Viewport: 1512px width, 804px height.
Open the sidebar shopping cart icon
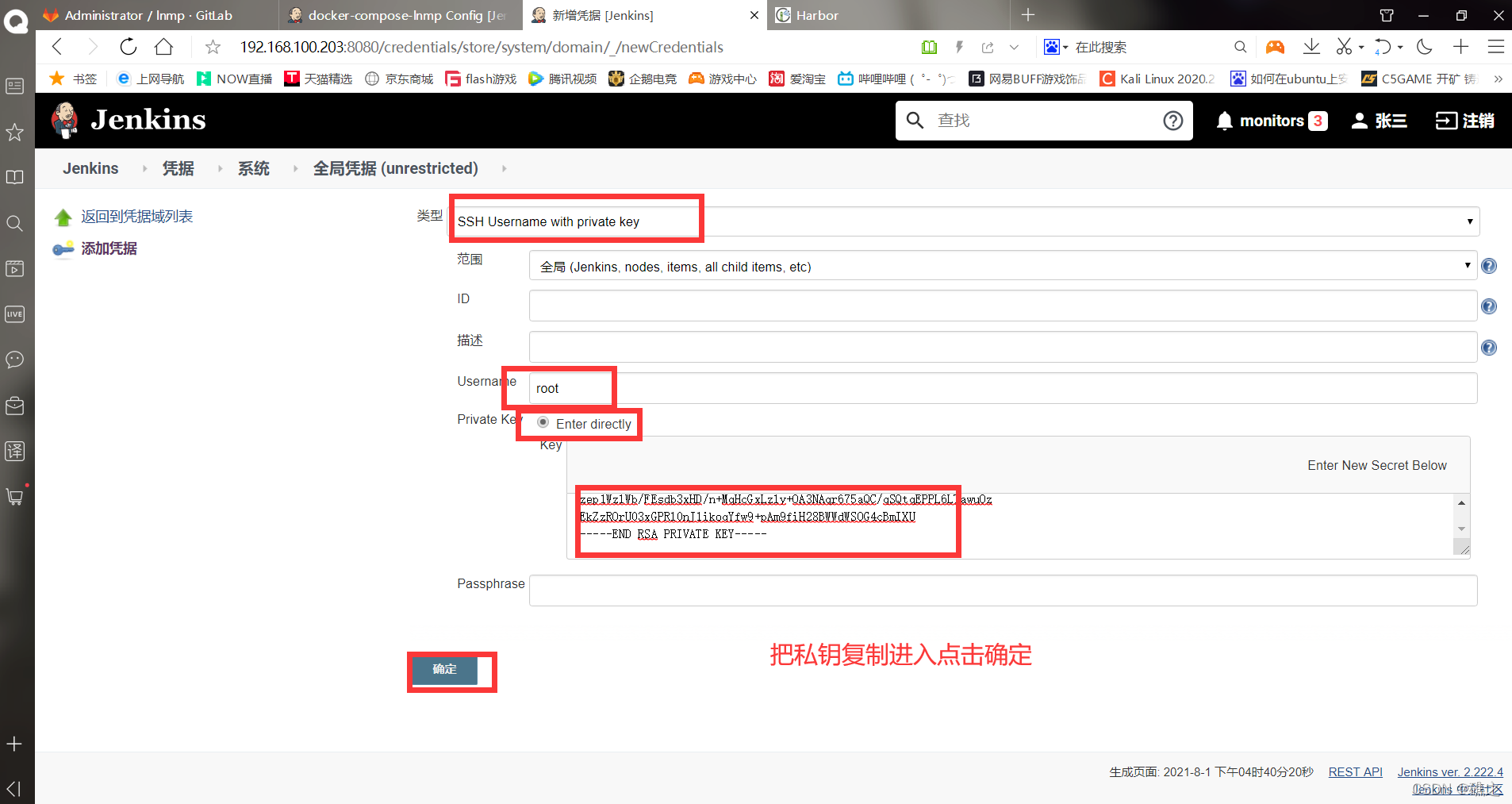[15, 497]
